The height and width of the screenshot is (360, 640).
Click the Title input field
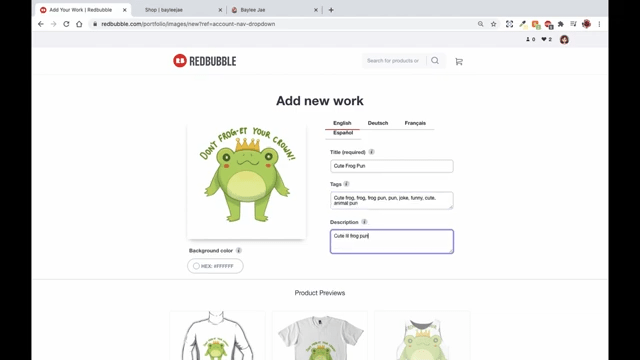click(x=391, y=166)
